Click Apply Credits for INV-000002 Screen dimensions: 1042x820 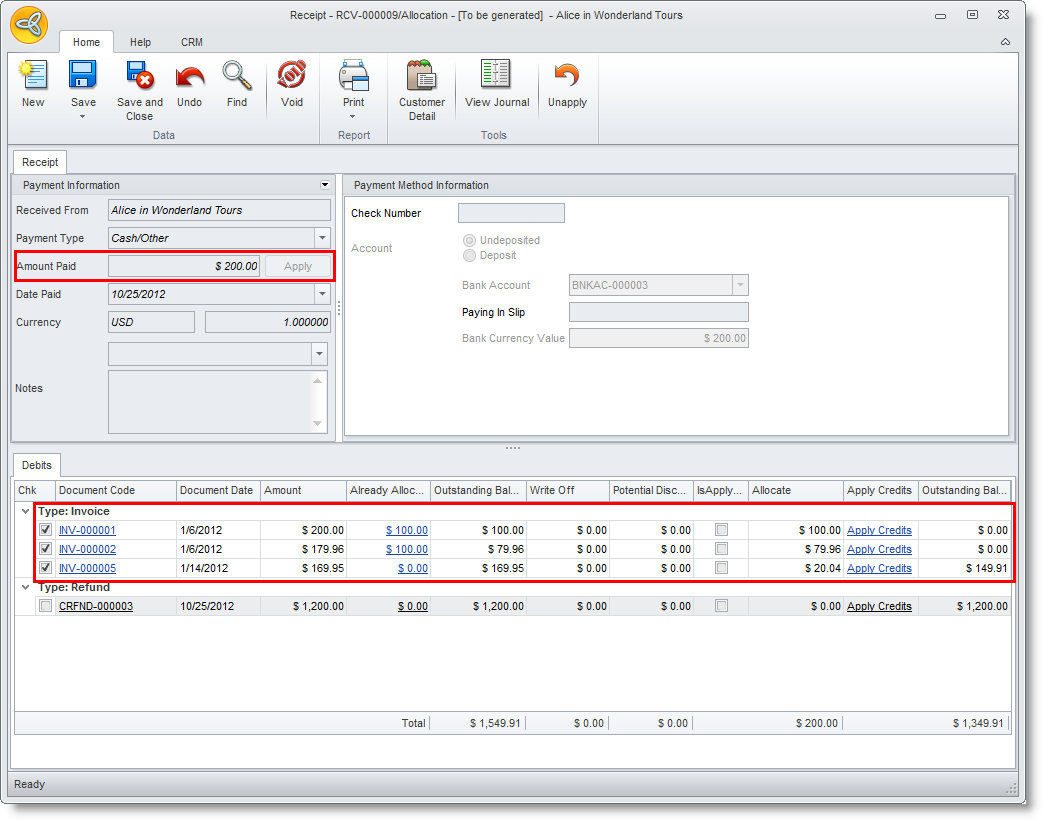tap(879, 549)
